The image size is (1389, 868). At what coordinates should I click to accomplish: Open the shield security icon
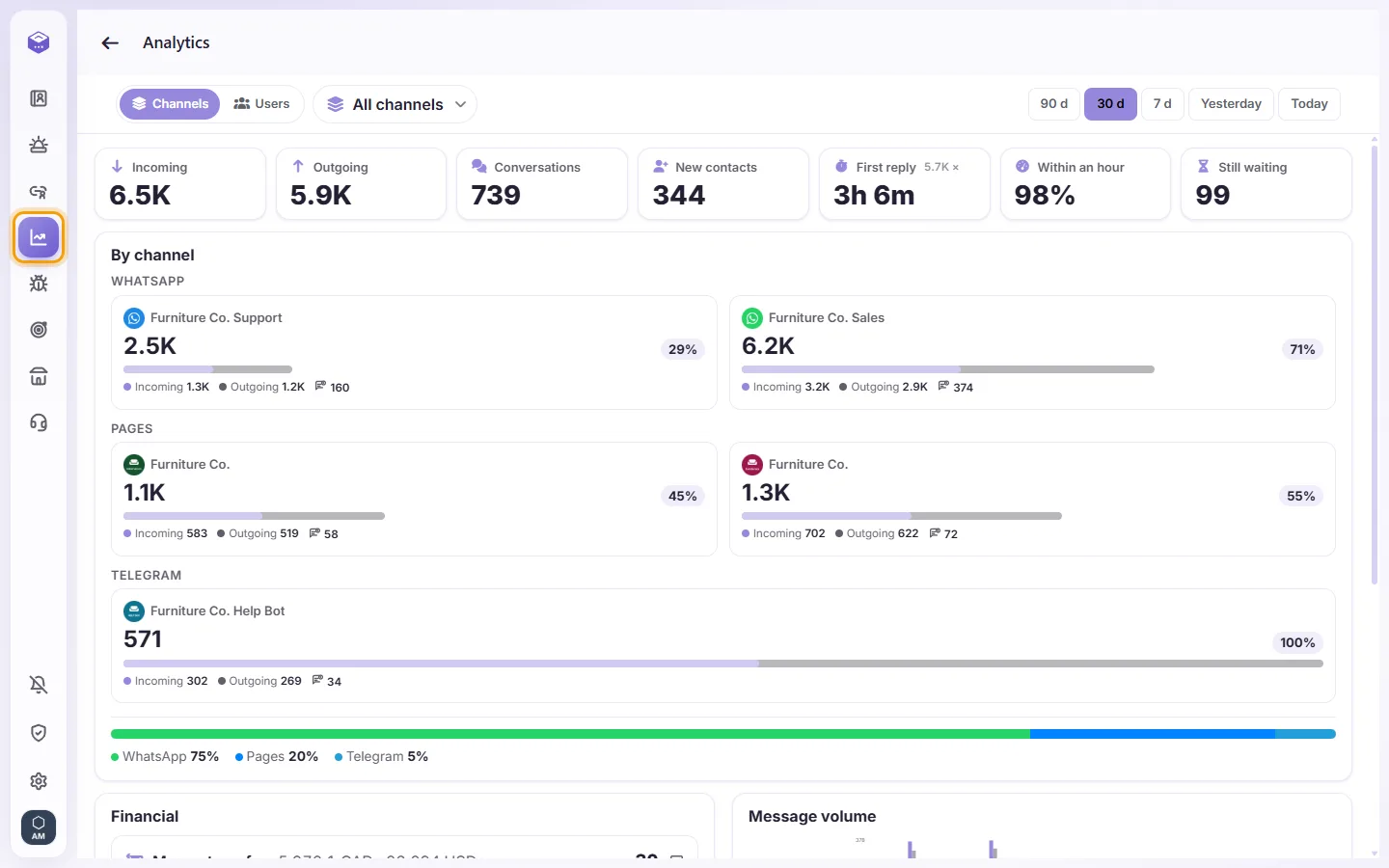[x=39, y=733]
